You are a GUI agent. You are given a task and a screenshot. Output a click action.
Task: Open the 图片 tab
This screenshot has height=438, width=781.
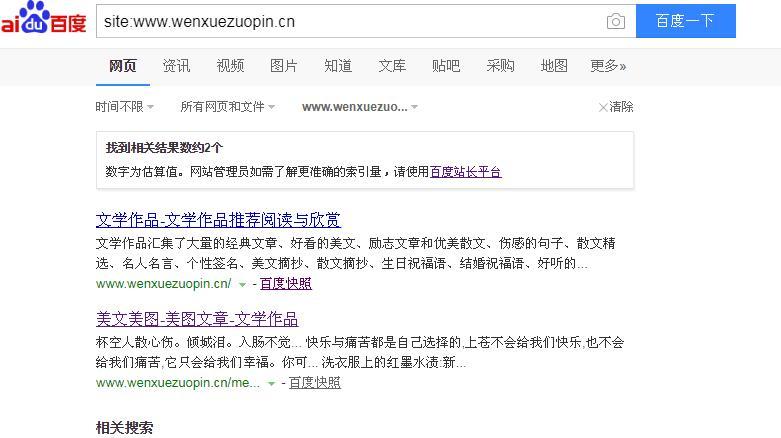(284, 66)
